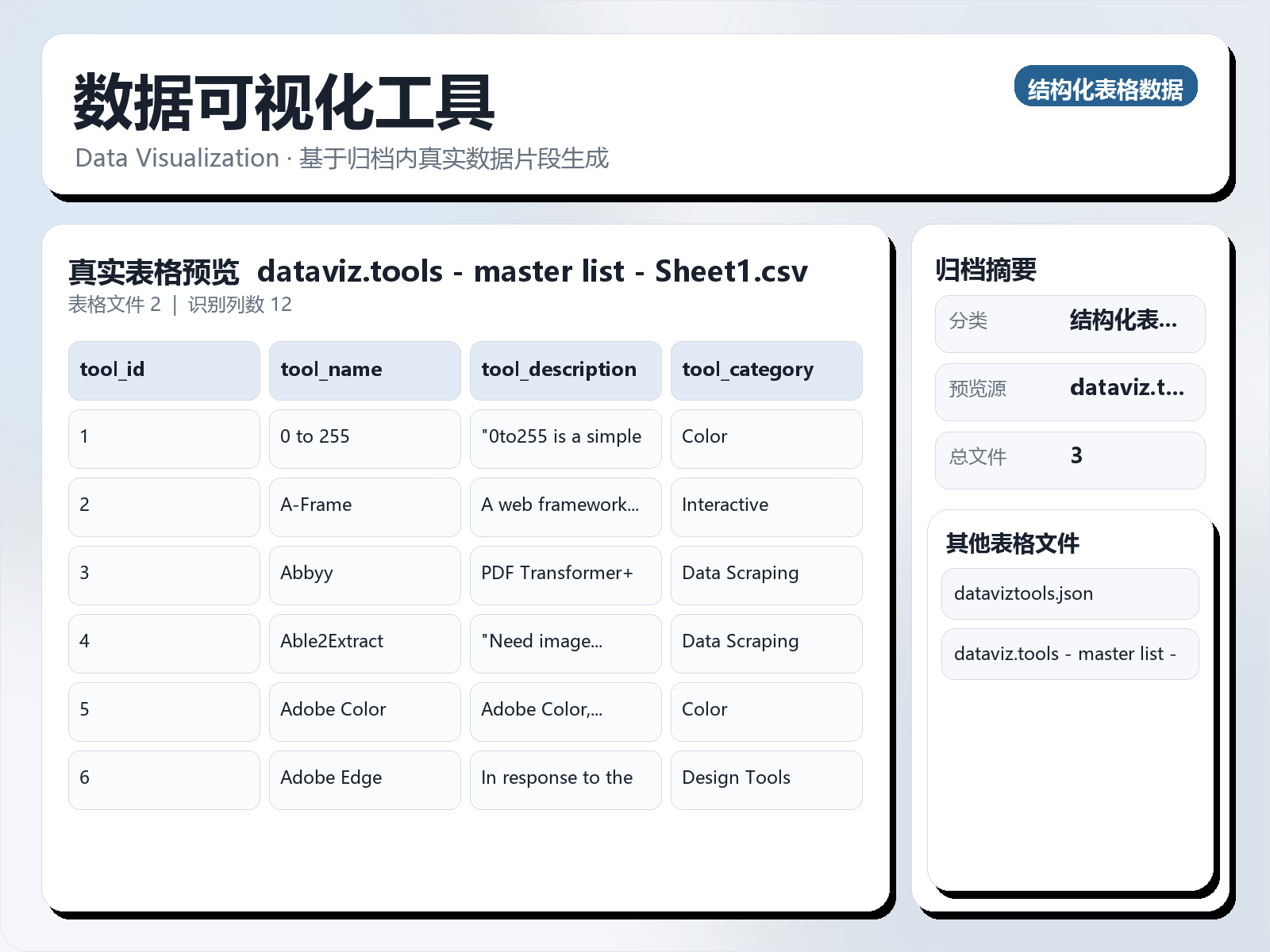
Task: Click the 总文件 count value 3
Action: coord(1069,459)
